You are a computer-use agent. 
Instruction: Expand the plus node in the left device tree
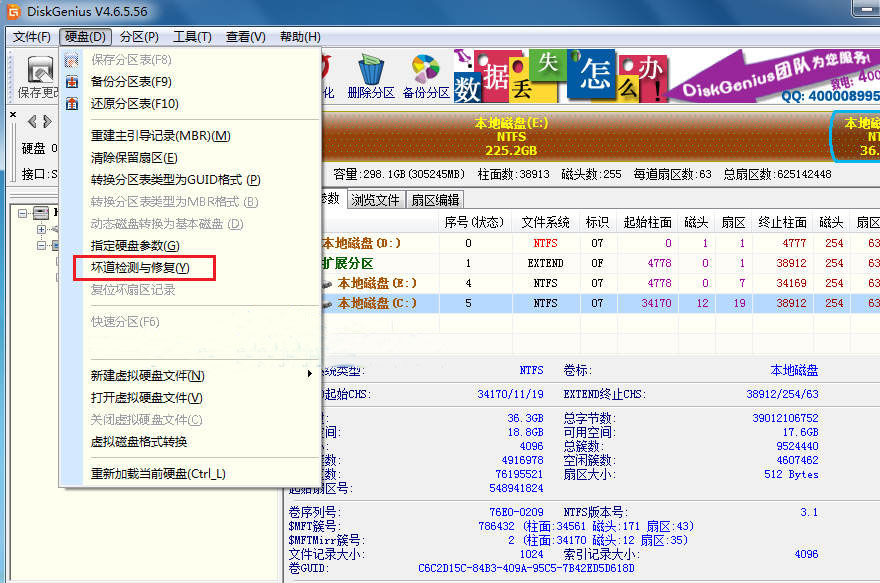pyautogui.click(x=41, y=230)
